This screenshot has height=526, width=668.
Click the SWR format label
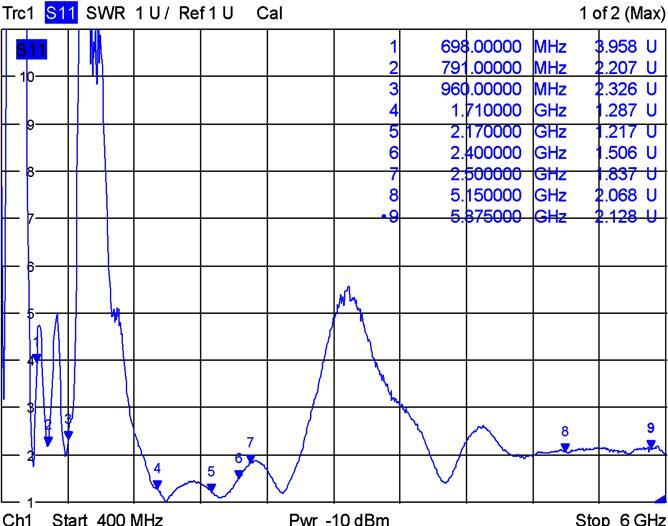click(105, 14)
